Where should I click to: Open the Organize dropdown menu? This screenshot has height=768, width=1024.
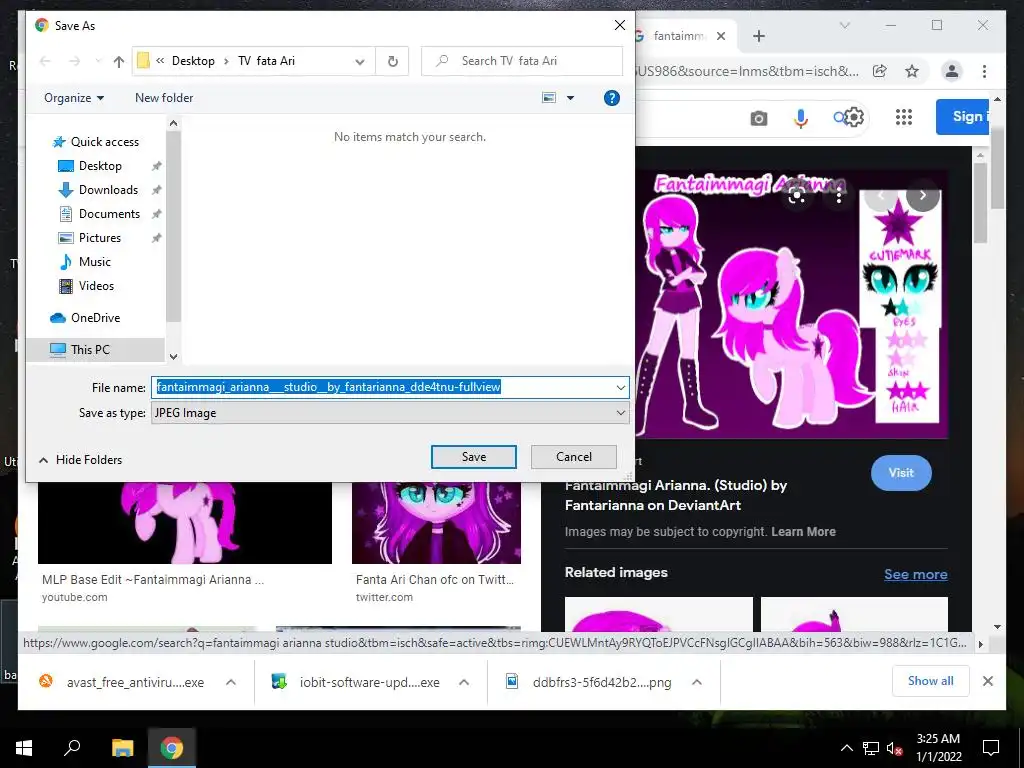click(74, 98)
